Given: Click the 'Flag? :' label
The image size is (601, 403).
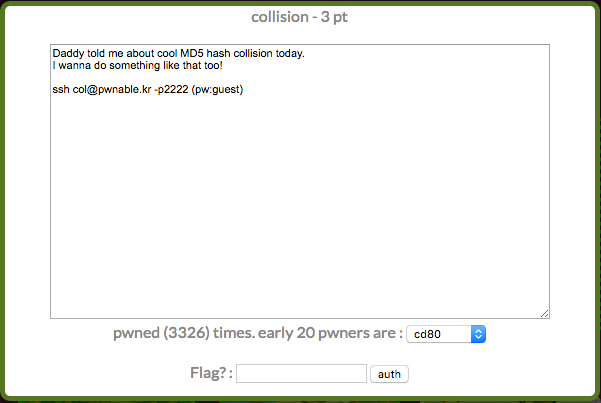Looking at the screenshot, I should pos(211,373).
